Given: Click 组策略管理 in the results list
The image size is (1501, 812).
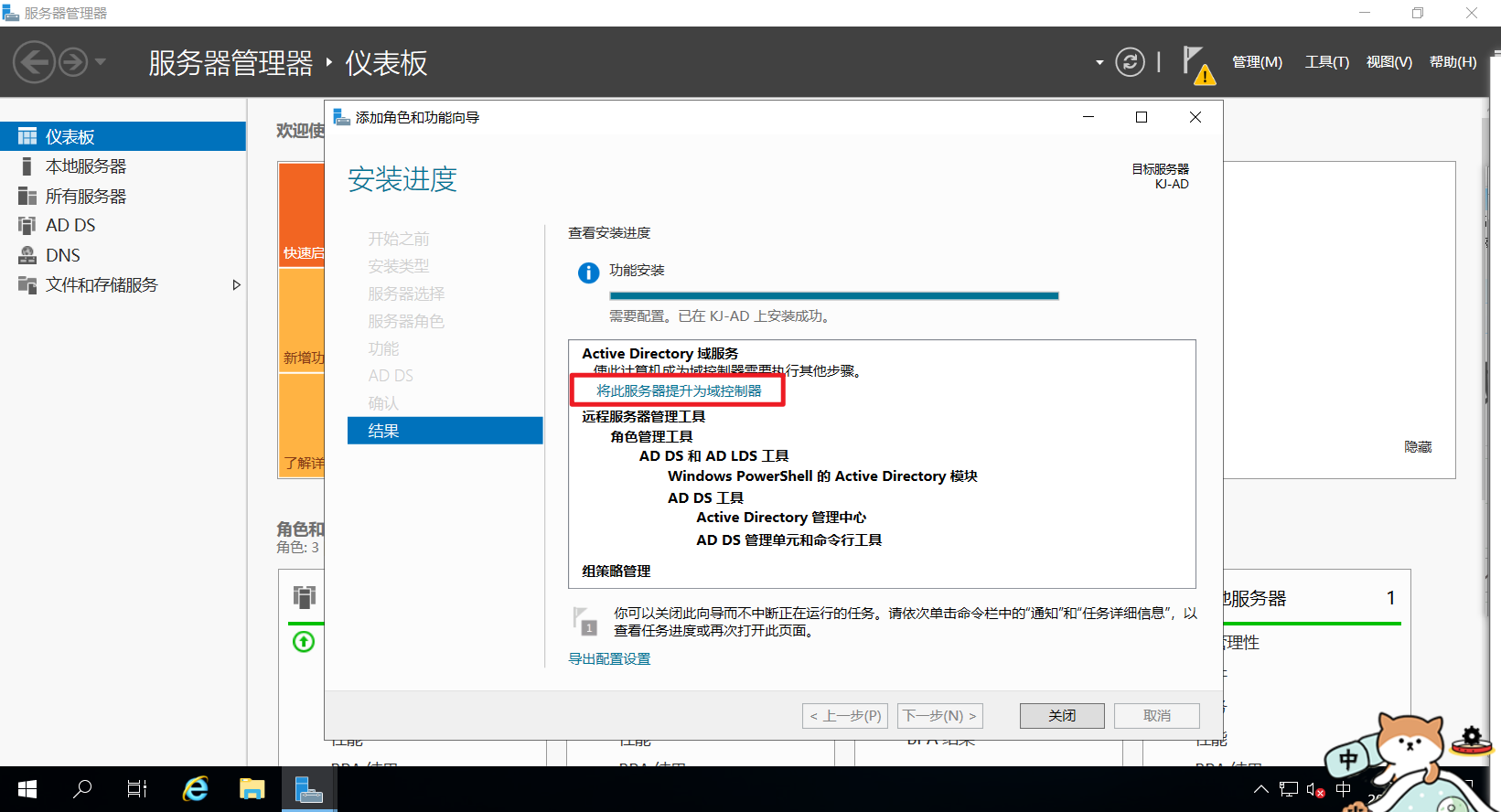Looking at the screenshot, I should click(616, 571).
